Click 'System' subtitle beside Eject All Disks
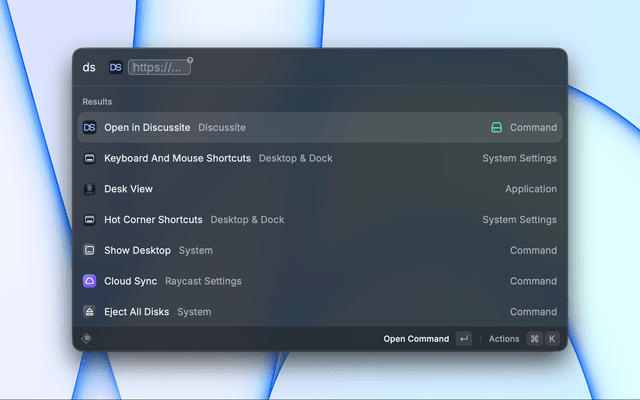This screenshot has height=400, width=640. 194,312
